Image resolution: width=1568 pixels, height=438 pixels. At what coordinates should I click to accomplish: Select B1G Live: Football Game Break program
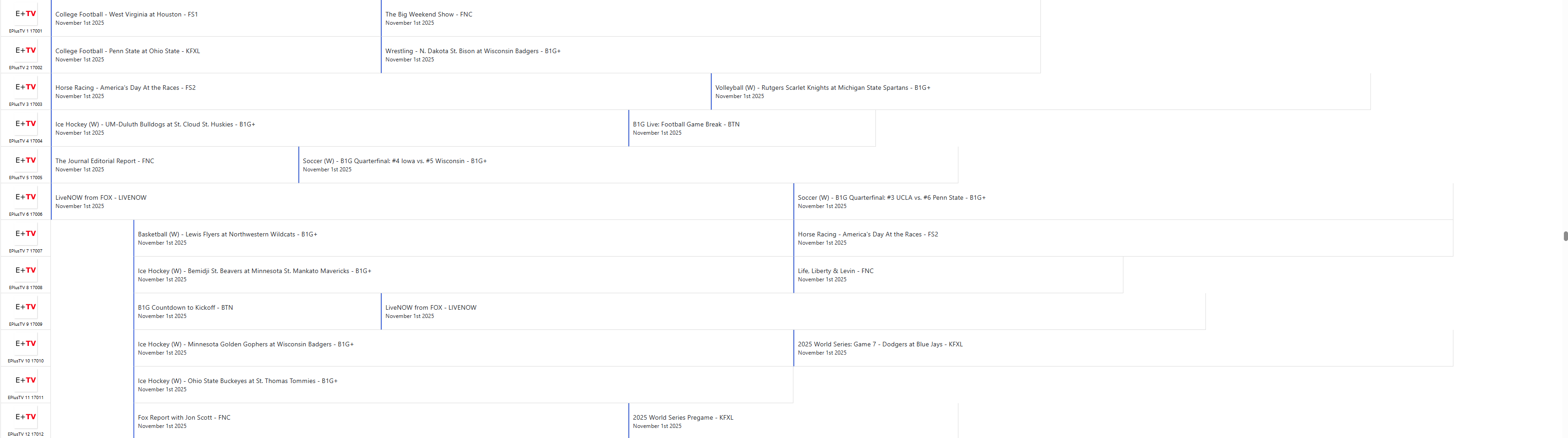[x=686, y=125]
